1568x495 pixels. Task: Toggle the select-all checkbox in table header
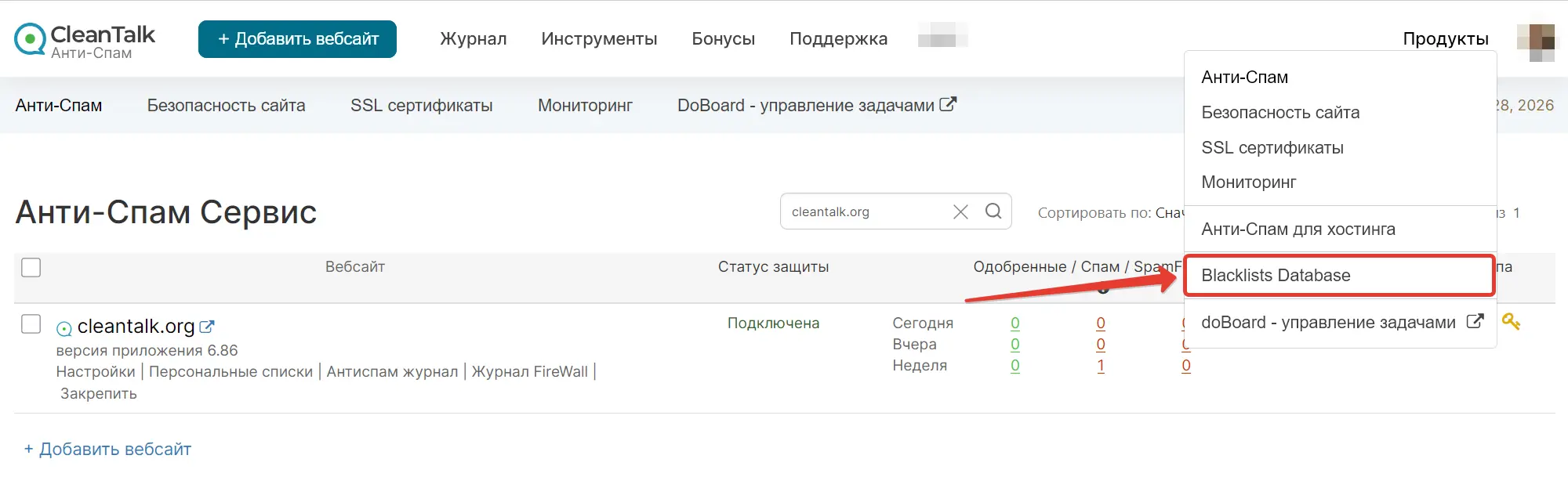pyautogui.click(x=31, y=267)
